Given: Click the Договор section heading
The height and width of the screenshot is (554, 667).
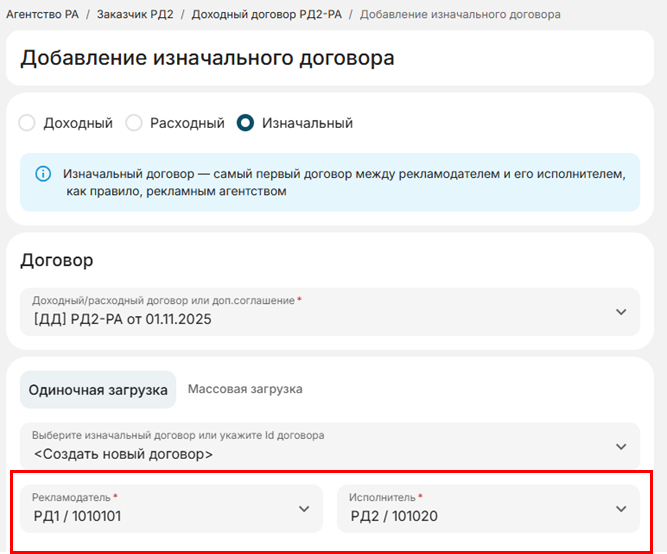Looking at the screenshot, I should click(x=57, y=260).
